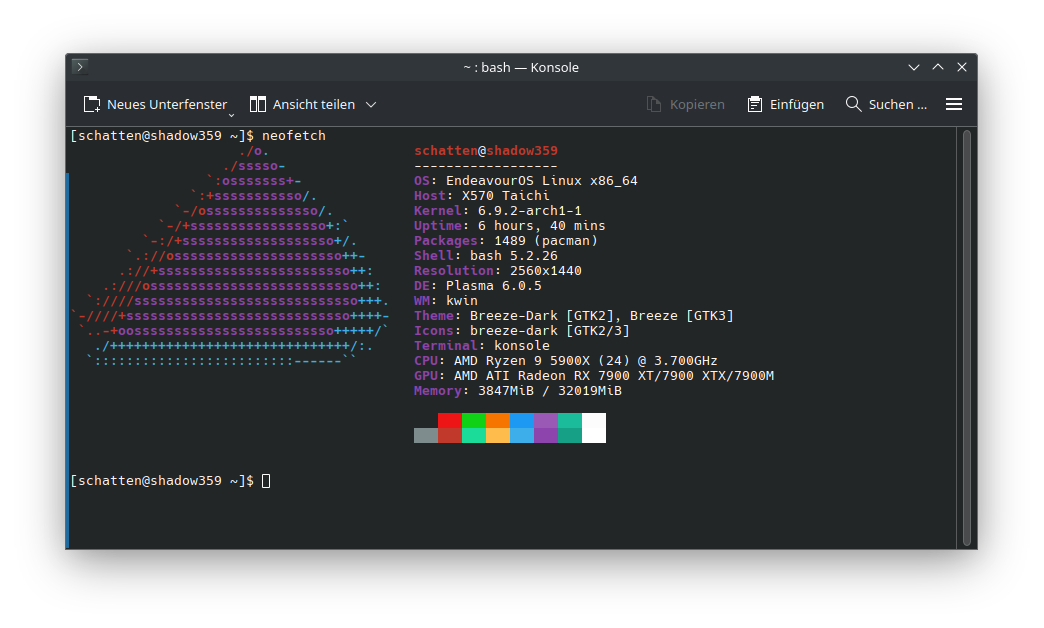Click the '1489 (pacman)' packages value
The height and width of the screenshot is (628, 1044).
point(545,240)
